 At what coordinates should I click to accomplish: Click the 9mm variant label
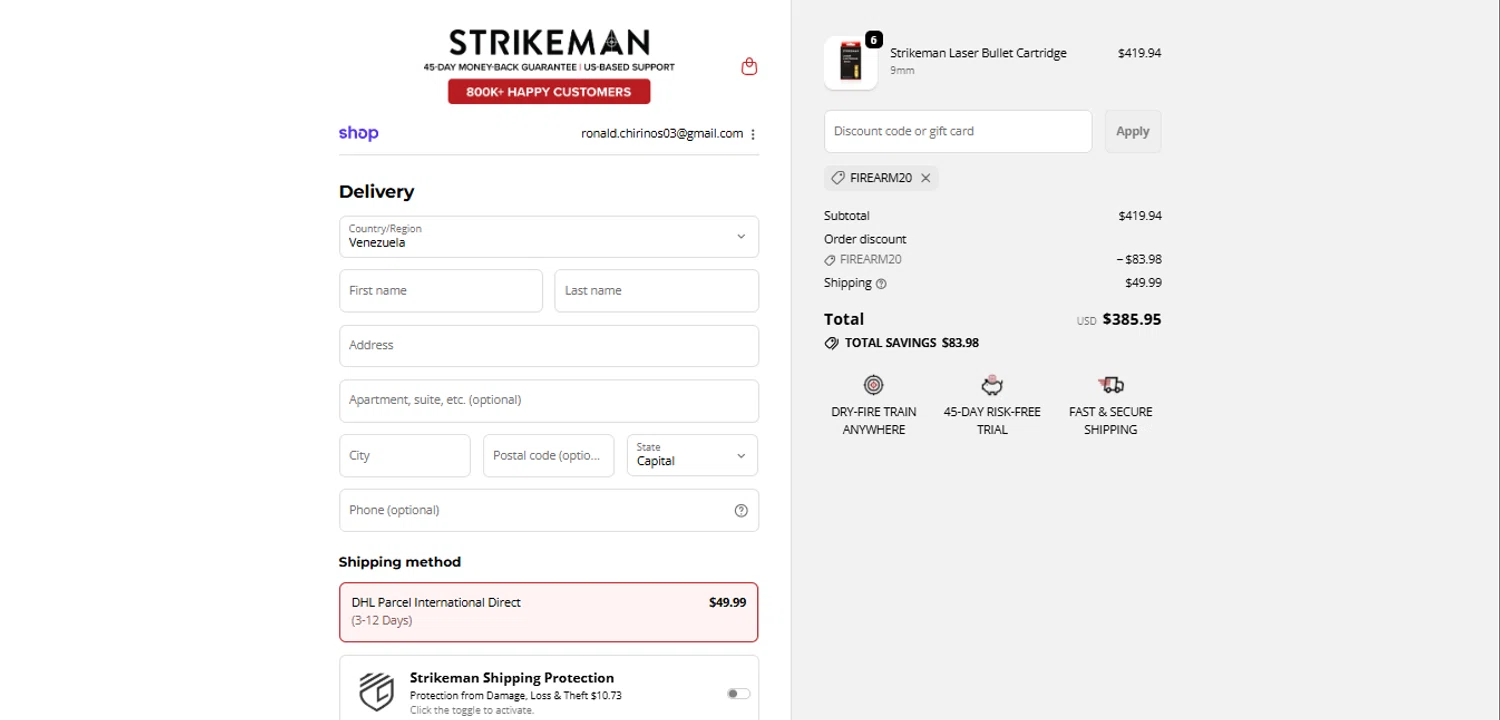pos(902,71)
